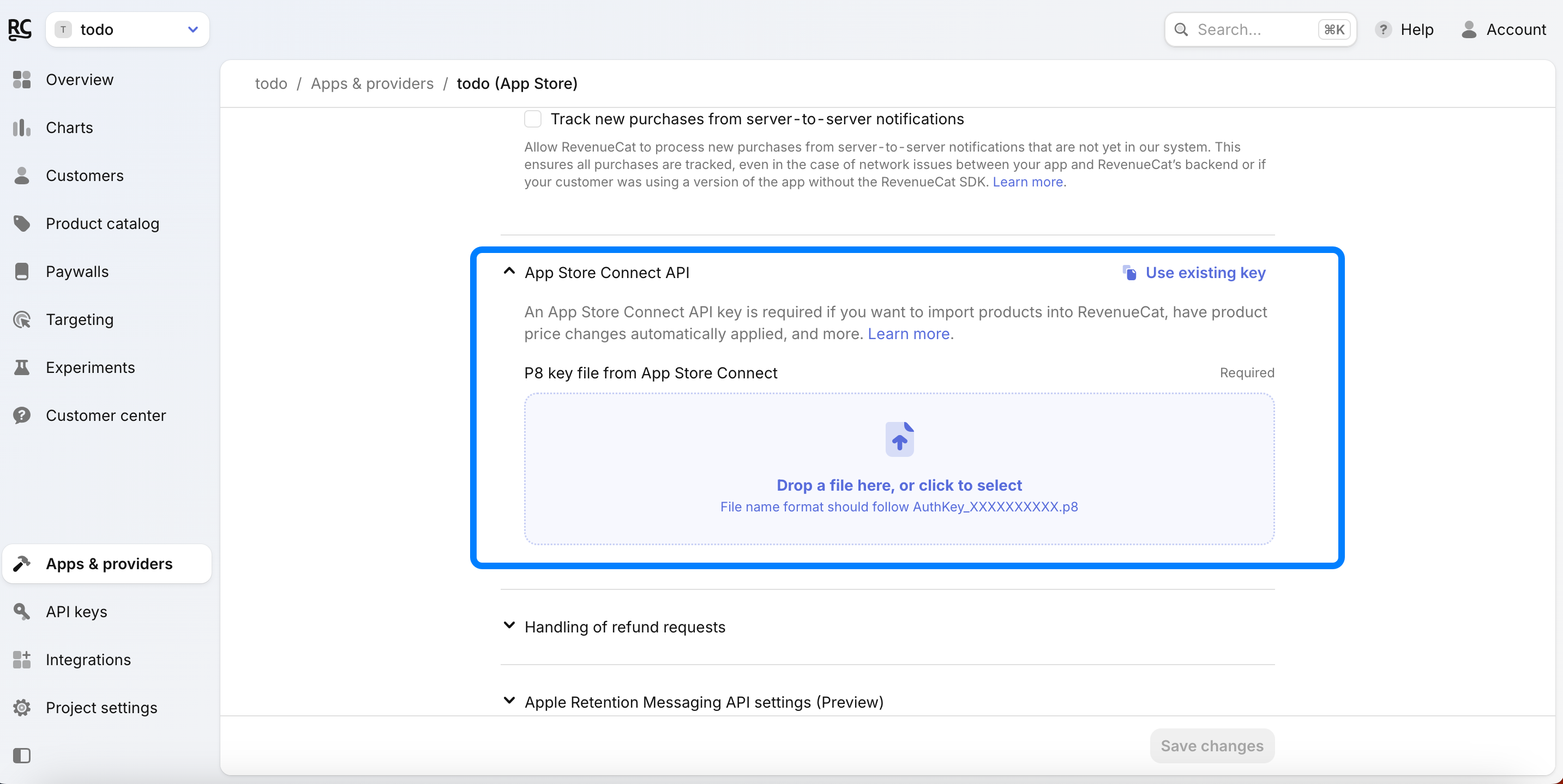The height and width of the screenshot is (784, 1563).
Task: Click the Charts bar icon
Action: [x=22, y=128]
